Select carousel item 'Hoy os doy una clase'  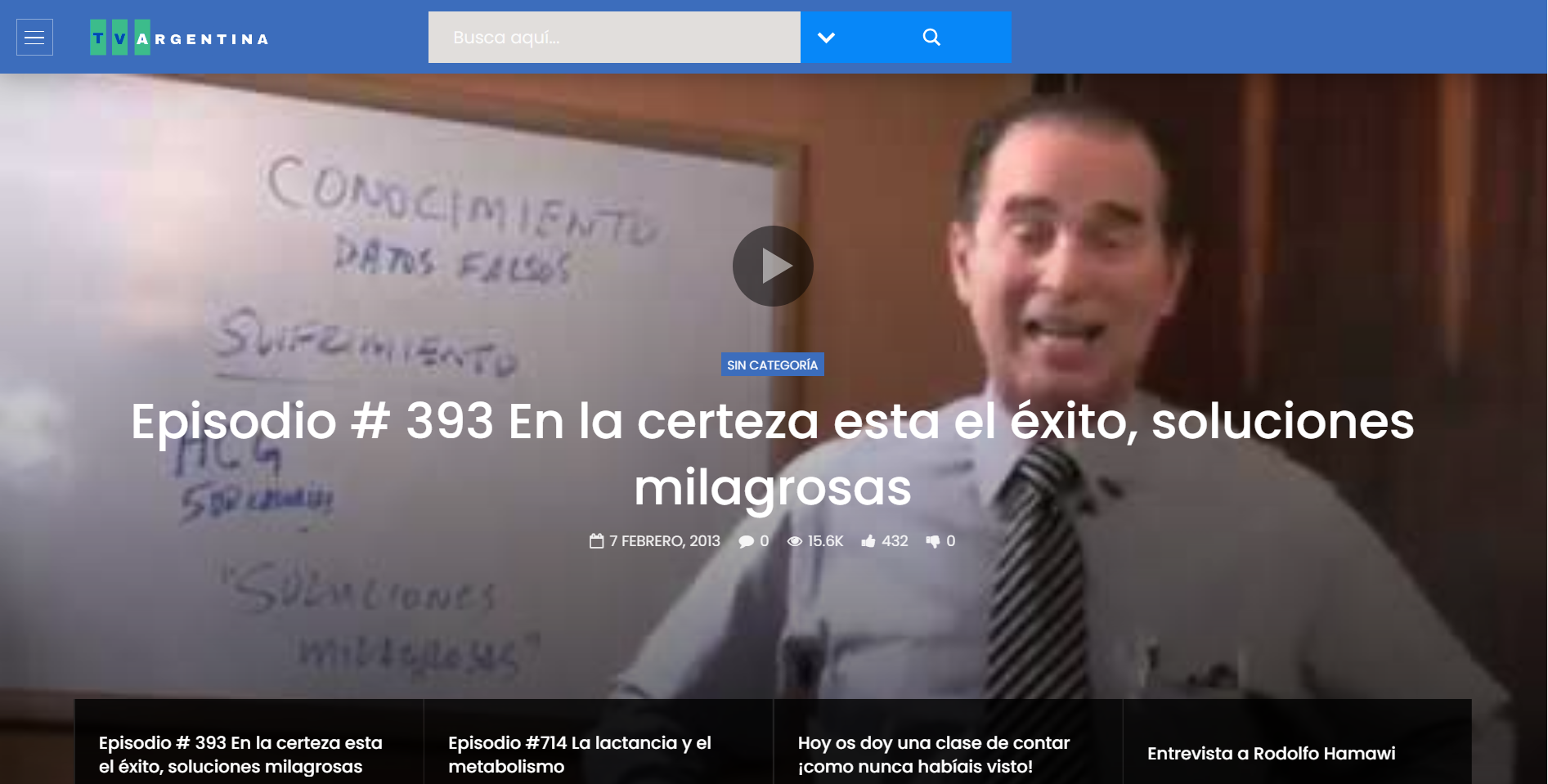pyautogui.click(x=949, y=742)
